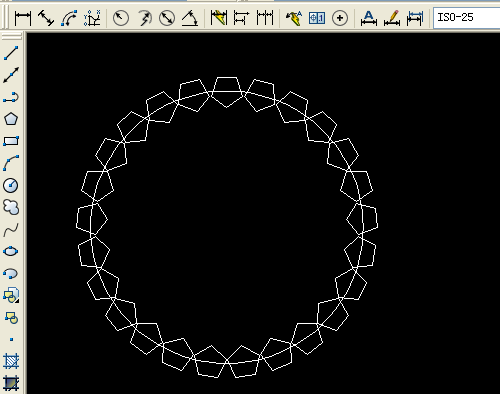500x394 pixels.
Task: Open the geometric Tolerance tool
Action: point(317,18)
